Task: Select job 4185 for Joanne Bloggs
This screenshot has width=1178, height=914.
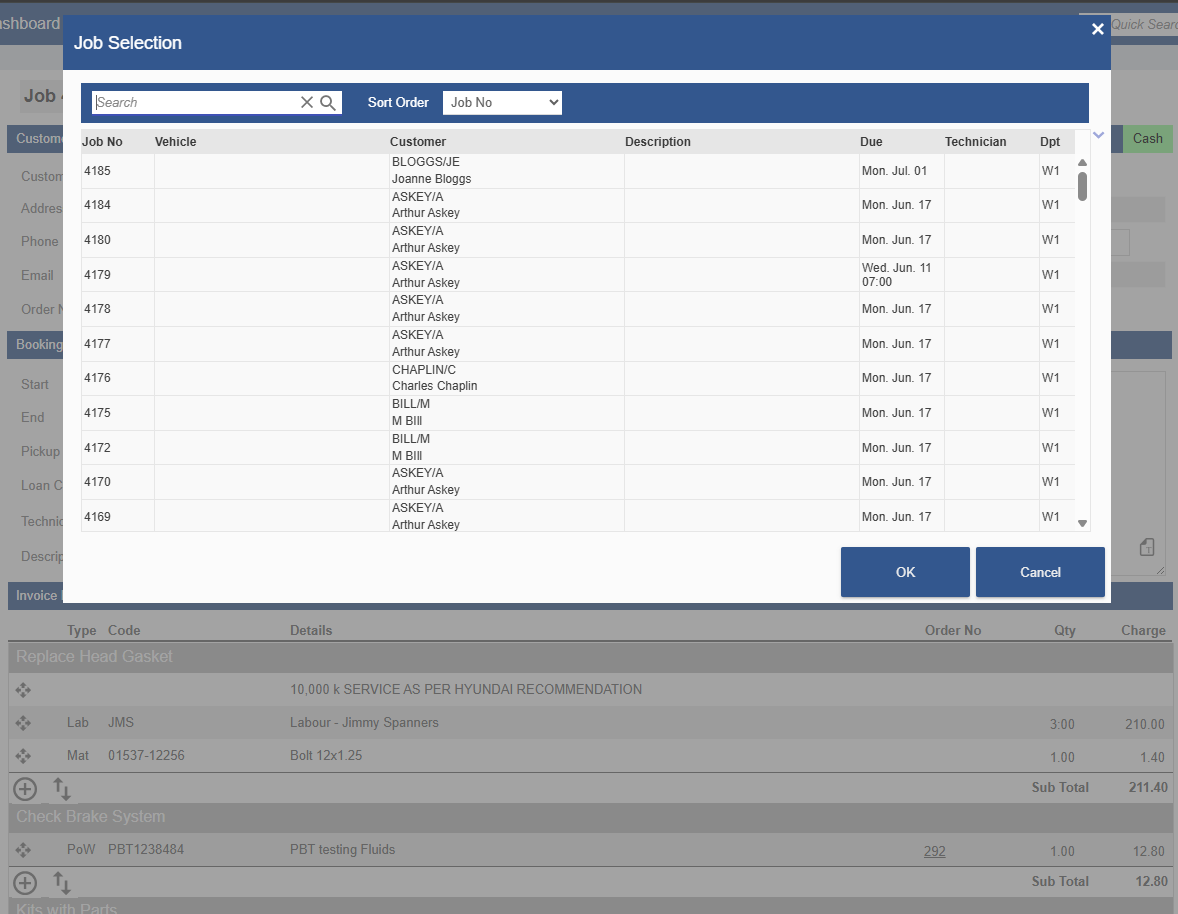Action: (x=578, y=170)
